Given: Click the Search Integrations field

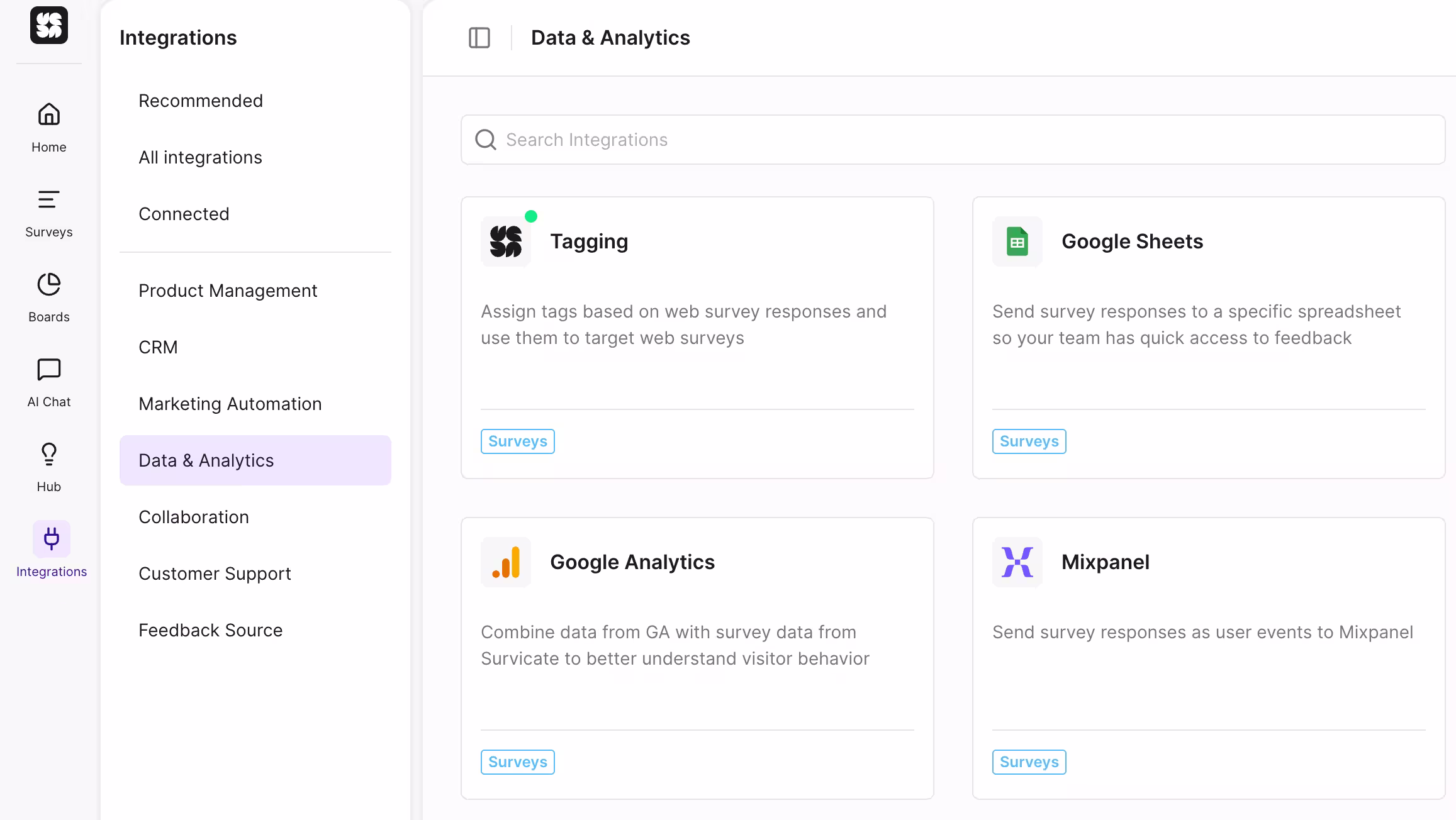Looking at the screenshot, I should click(953, 140).
